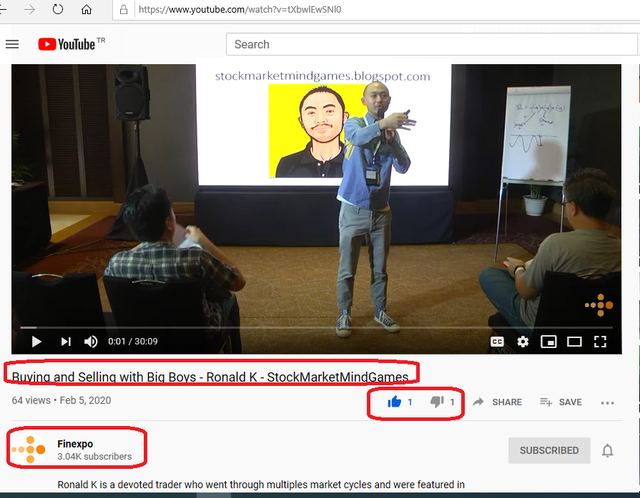Play the video with play button

(x=36, y=341)
